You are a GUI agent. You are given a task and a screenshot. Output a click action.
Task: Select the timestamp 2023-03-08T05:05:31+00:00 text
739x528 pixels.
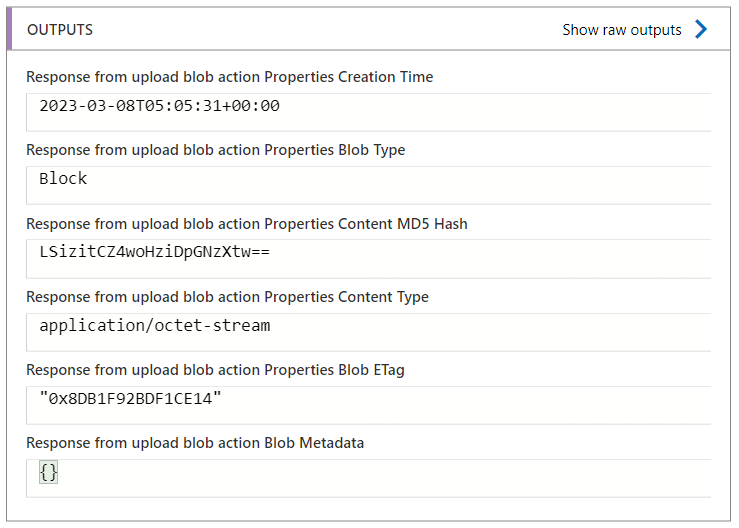159,106
